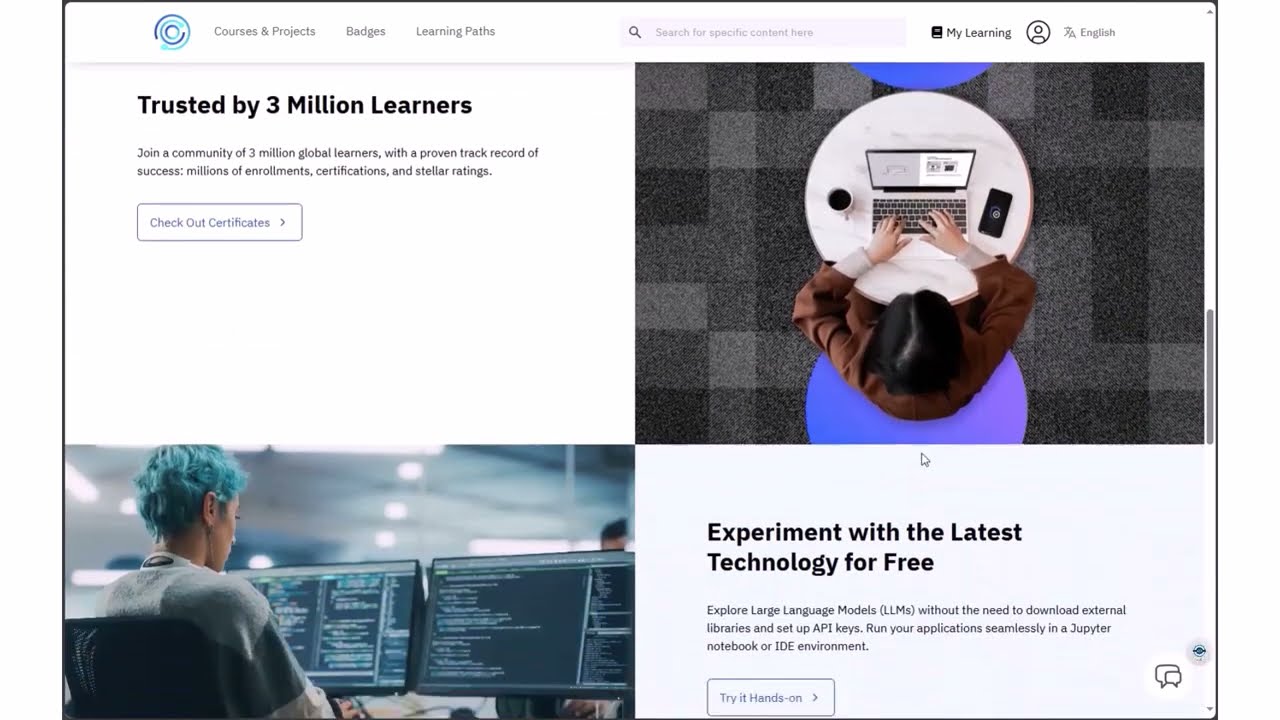Open Courses & Projects menu
Screen dimensions: 1280x720
coord(265,31)
